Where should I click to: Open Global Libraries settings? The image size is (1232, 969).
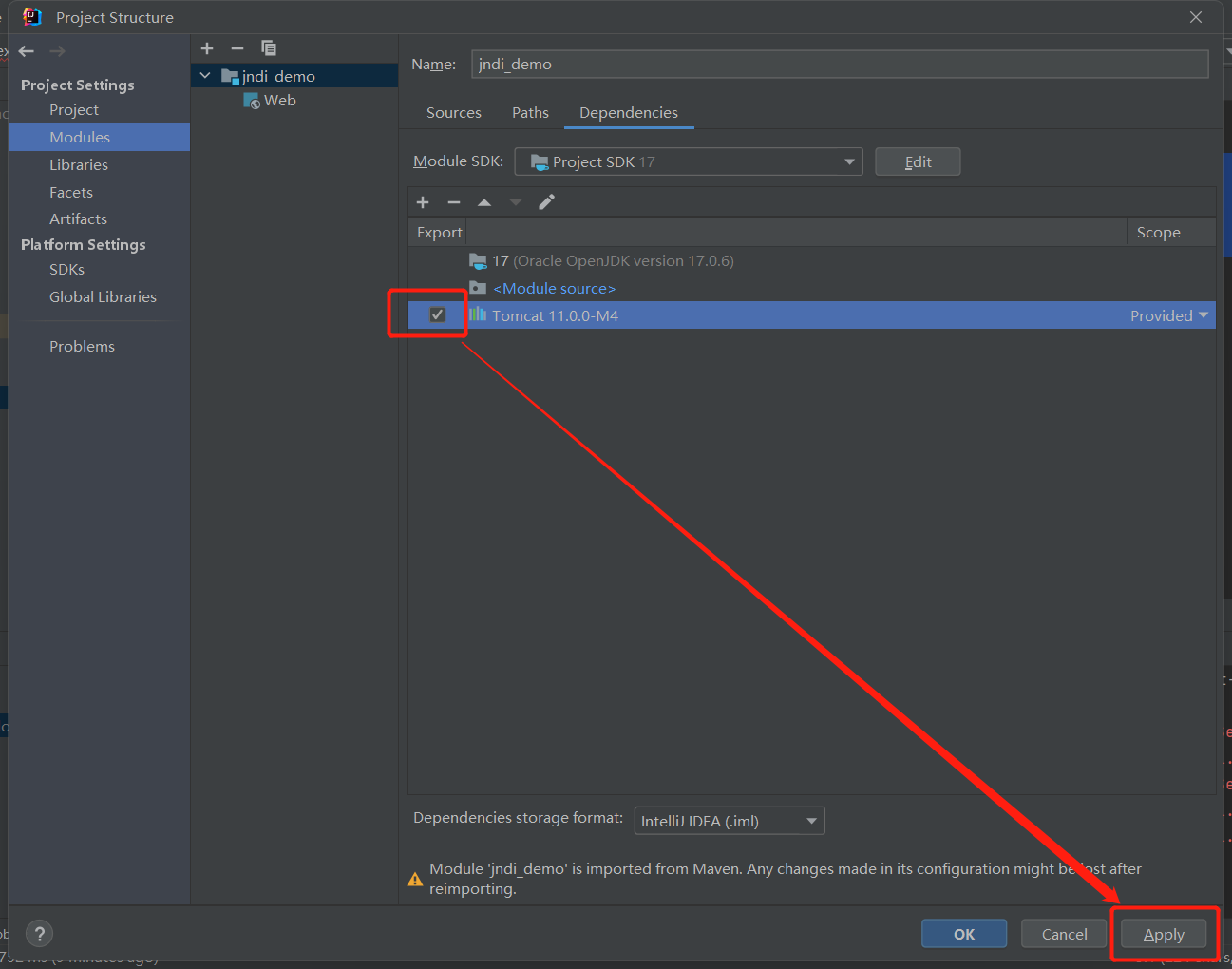click(x=103, y=297)
